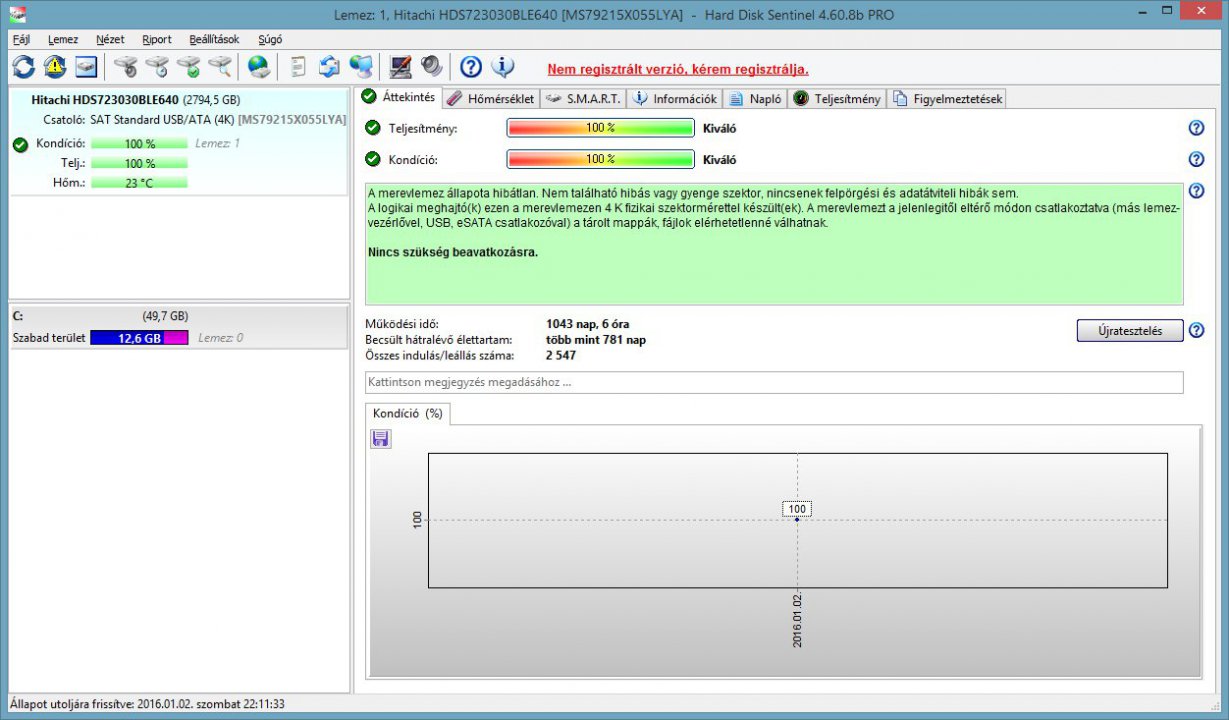1229x720 pixels.
Task: Open the Nézet menu
Action: tap(110, 40)
